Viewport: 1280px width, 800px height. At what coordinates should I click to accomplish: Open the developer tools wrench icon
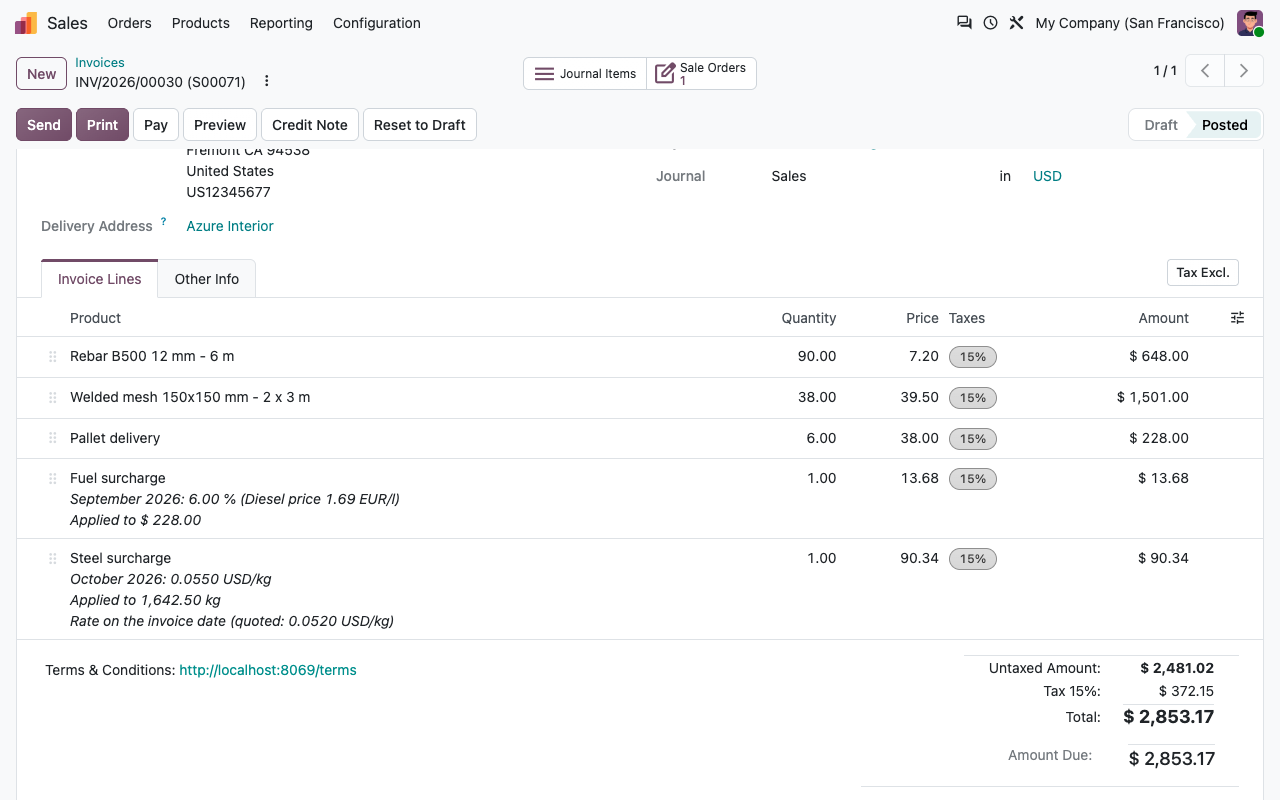[x=1016, y=23]
